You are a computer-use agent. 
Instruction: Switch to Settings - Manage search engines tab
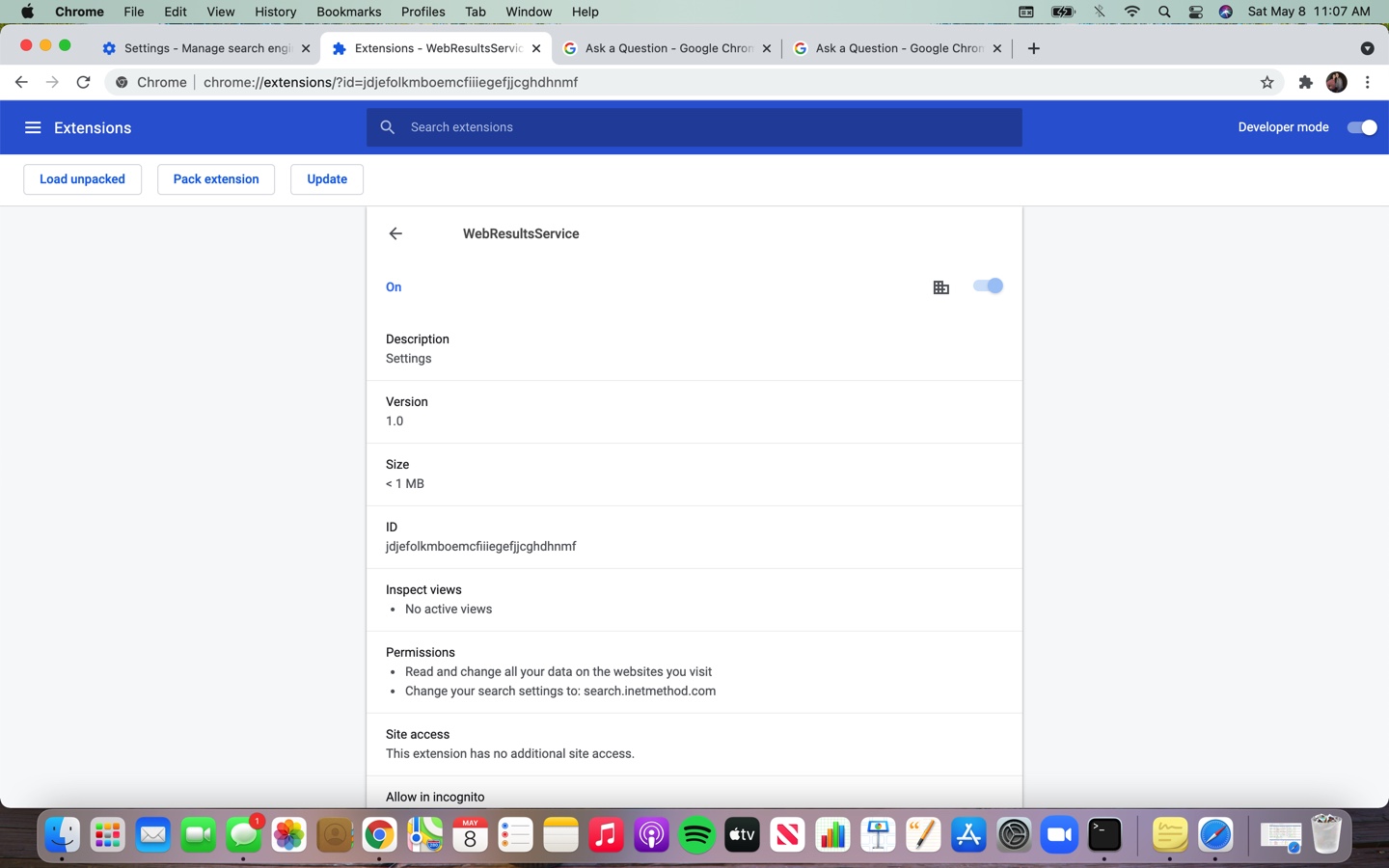tap(205, 48)
